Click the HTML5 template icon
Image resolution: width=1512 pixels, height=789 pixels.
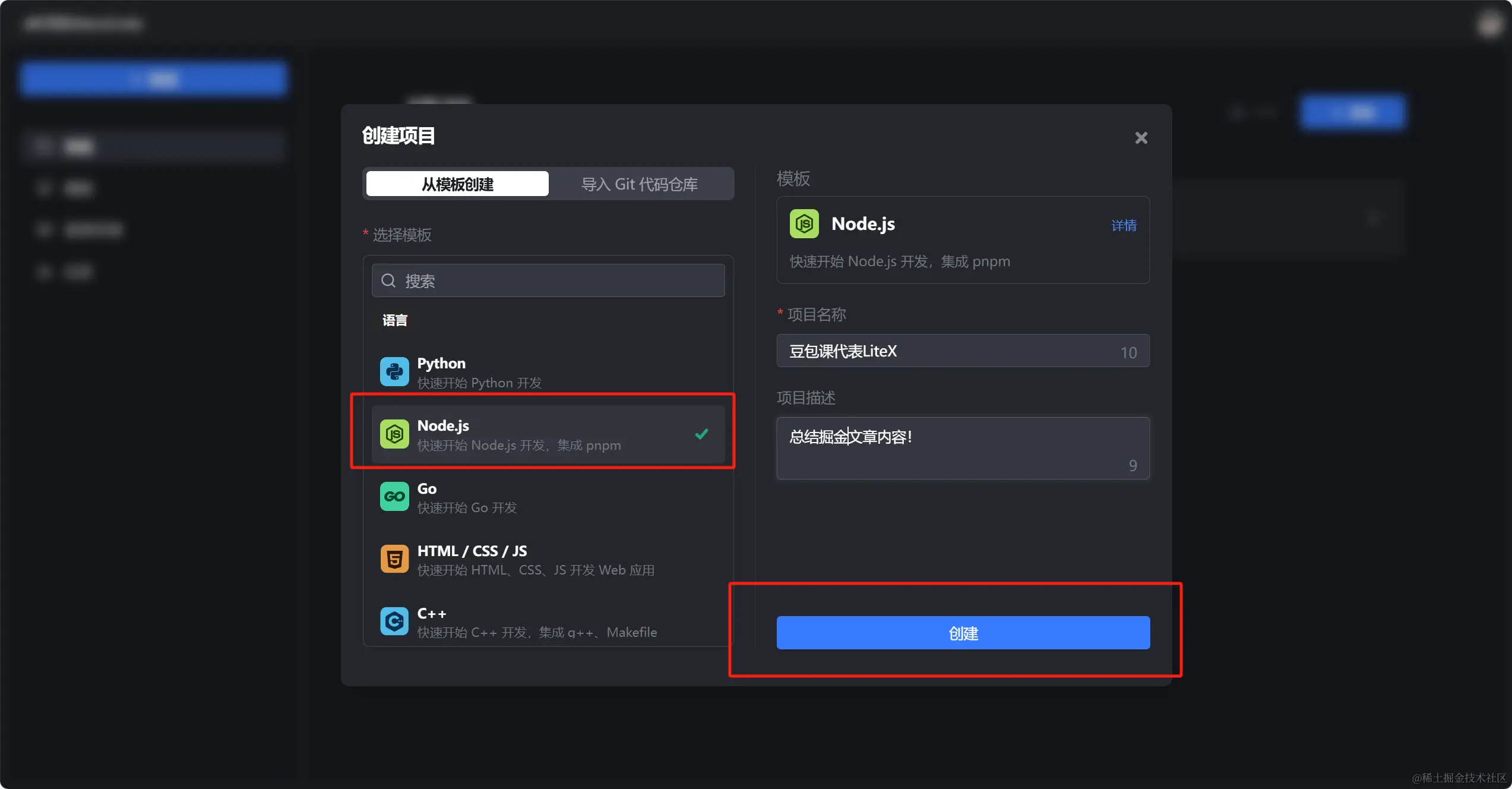394,559
